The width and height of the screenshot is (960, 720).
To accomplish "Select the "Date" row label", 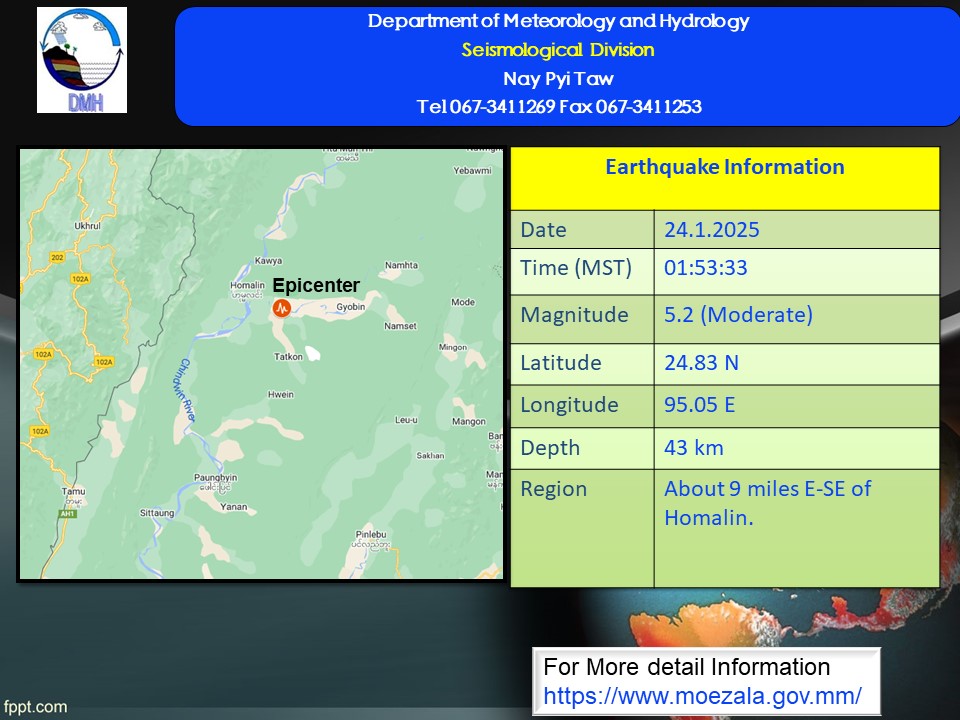I will [543, 230].
